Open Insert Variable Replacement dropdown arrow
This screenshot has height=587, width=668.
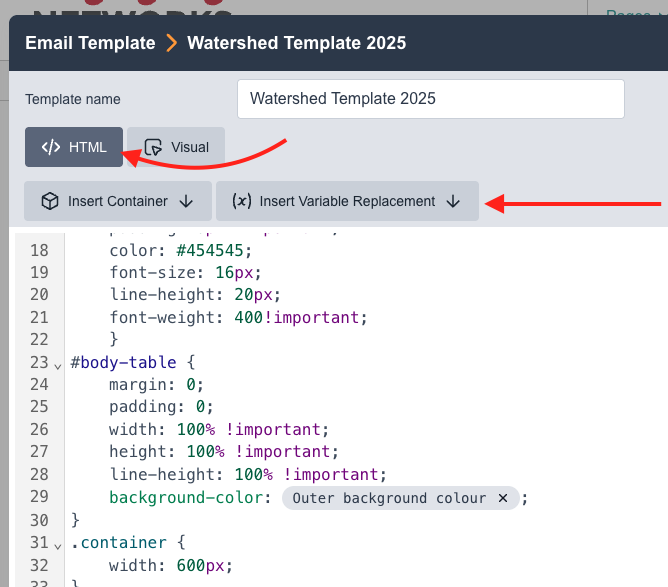coord(453,201)
